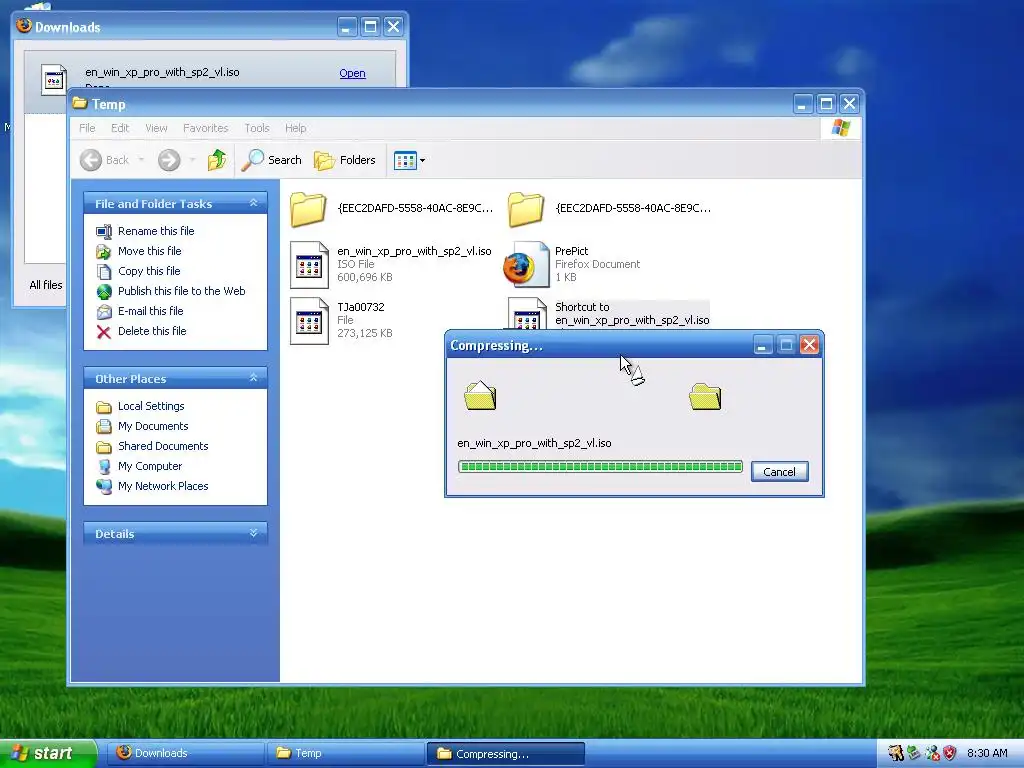Expand the Details panel
This screenshot has height=768, width=1024.
pos(253,533)
